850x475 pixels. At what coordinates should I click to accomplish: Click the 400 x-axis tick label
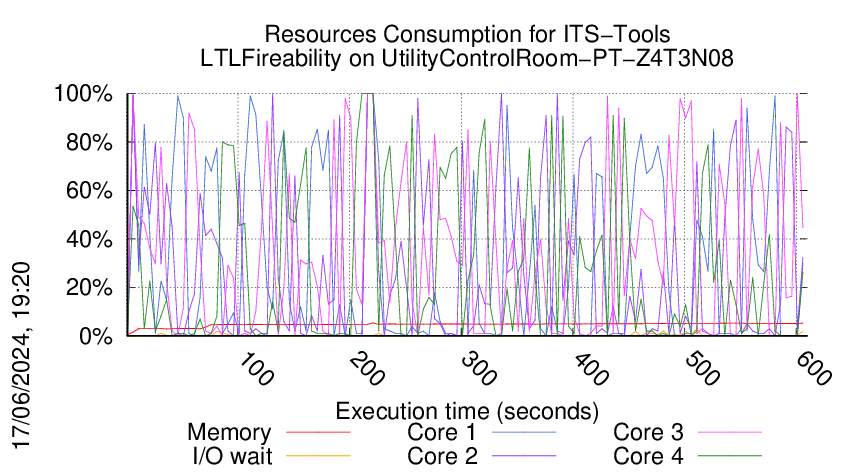[x=591, y=369]
